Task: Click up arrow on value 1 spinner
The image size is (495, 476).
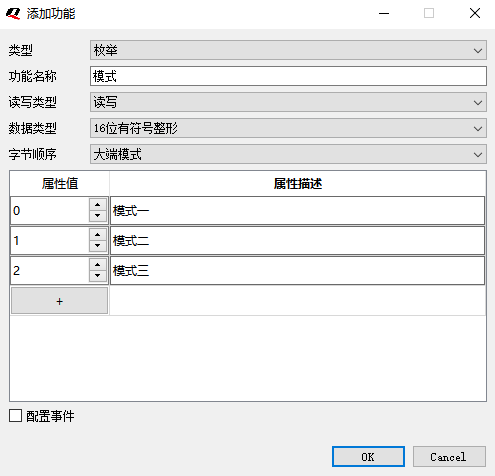Action: tap(98, 234)
